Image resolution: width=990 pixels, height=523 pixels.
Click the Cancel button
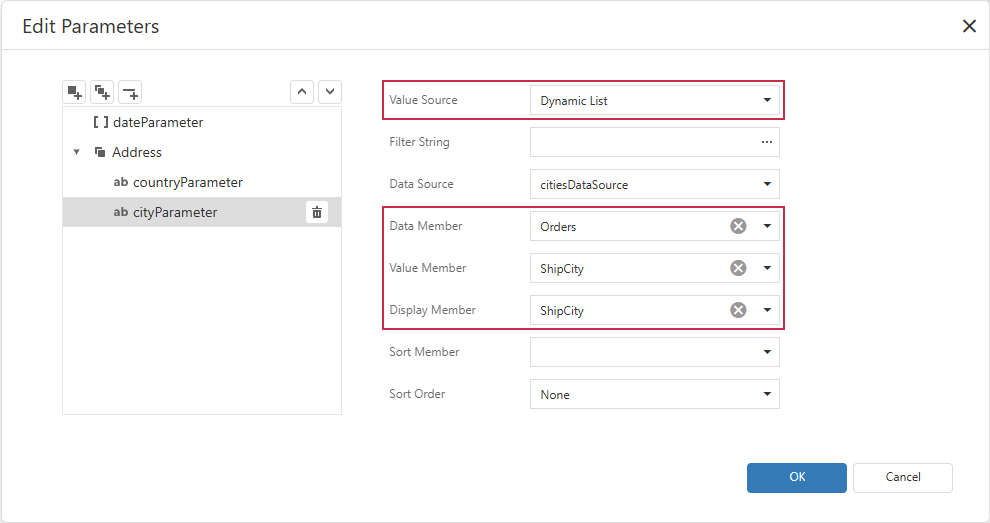click(x=903, y=478)
